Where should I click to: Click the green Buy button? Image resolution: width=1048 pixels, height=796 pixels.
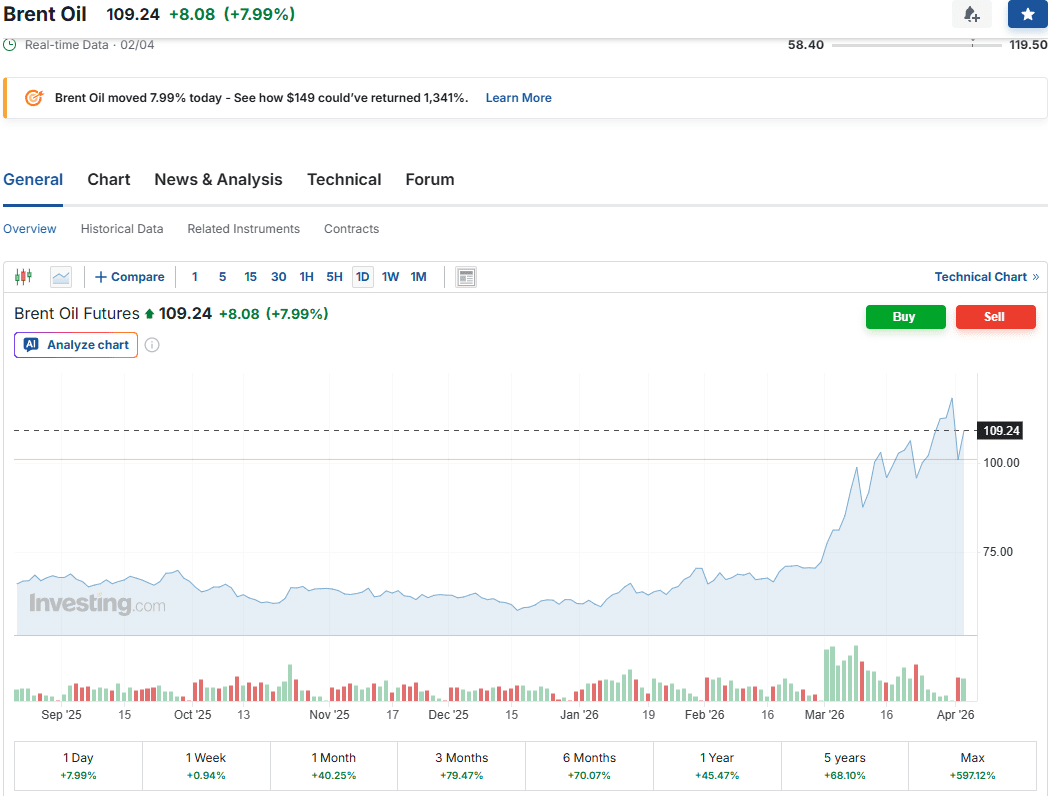point(905,317)
